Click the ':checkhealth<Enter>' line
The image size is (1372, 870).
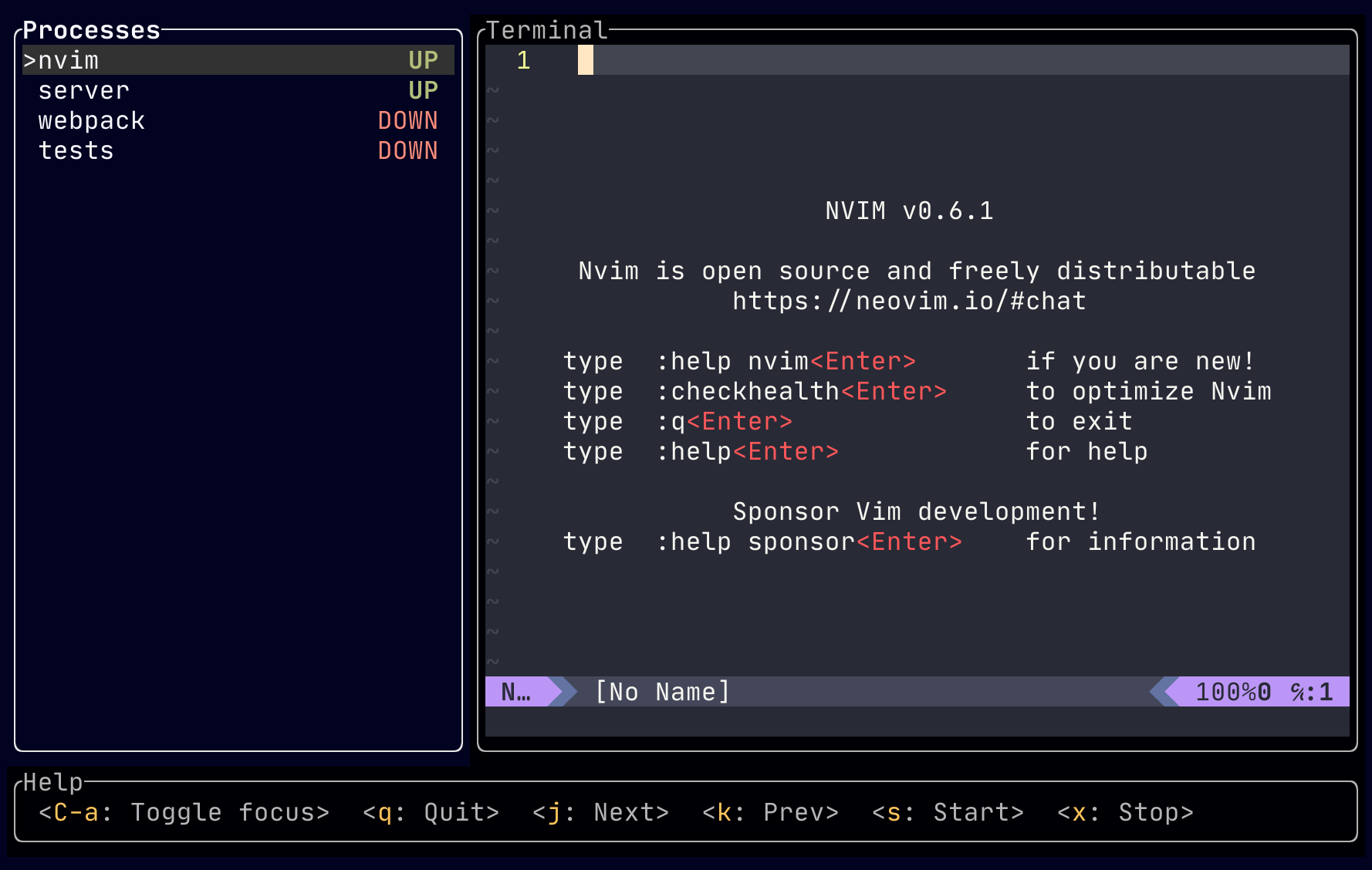[917, 391]
